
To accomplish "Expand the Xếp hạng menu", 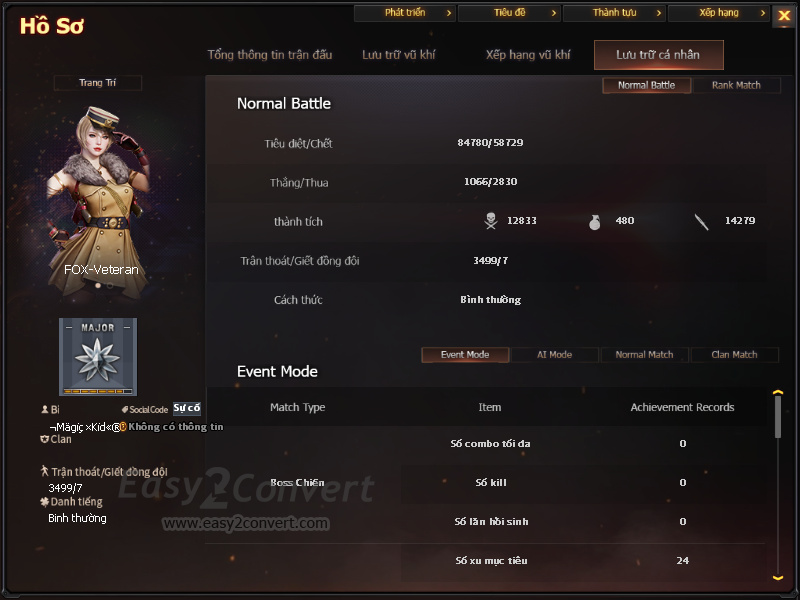I will tap(719, 13).
